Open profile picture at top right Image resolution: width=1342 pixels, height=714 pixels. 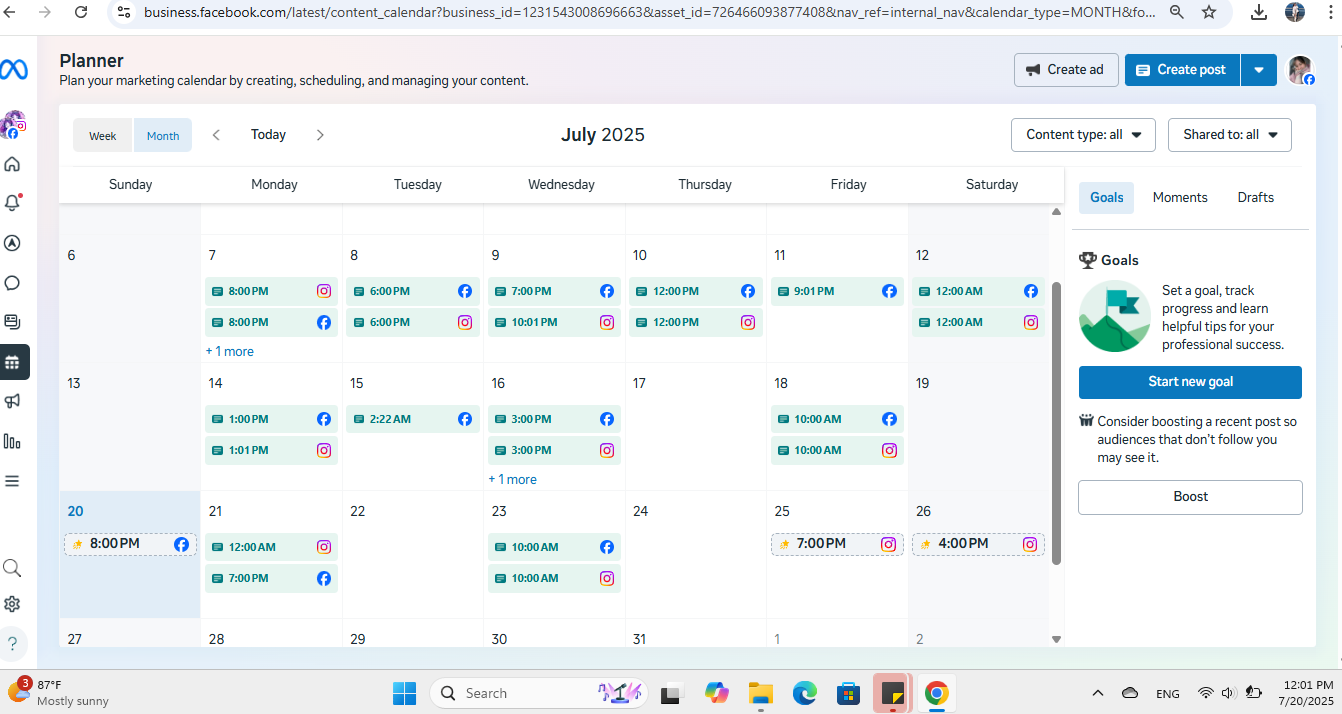coord(1300,70)
